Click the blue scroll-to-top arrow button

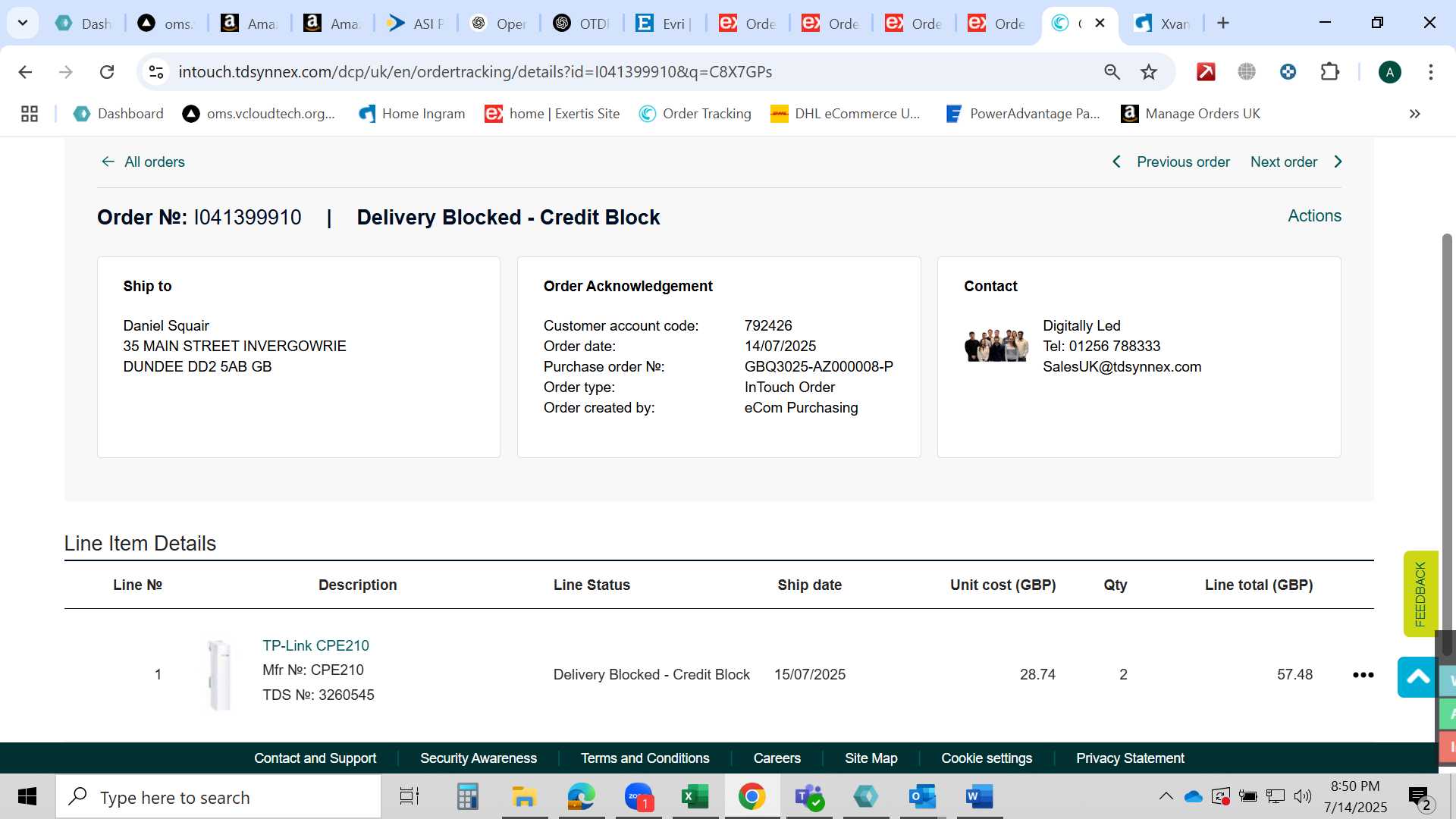1417,677
